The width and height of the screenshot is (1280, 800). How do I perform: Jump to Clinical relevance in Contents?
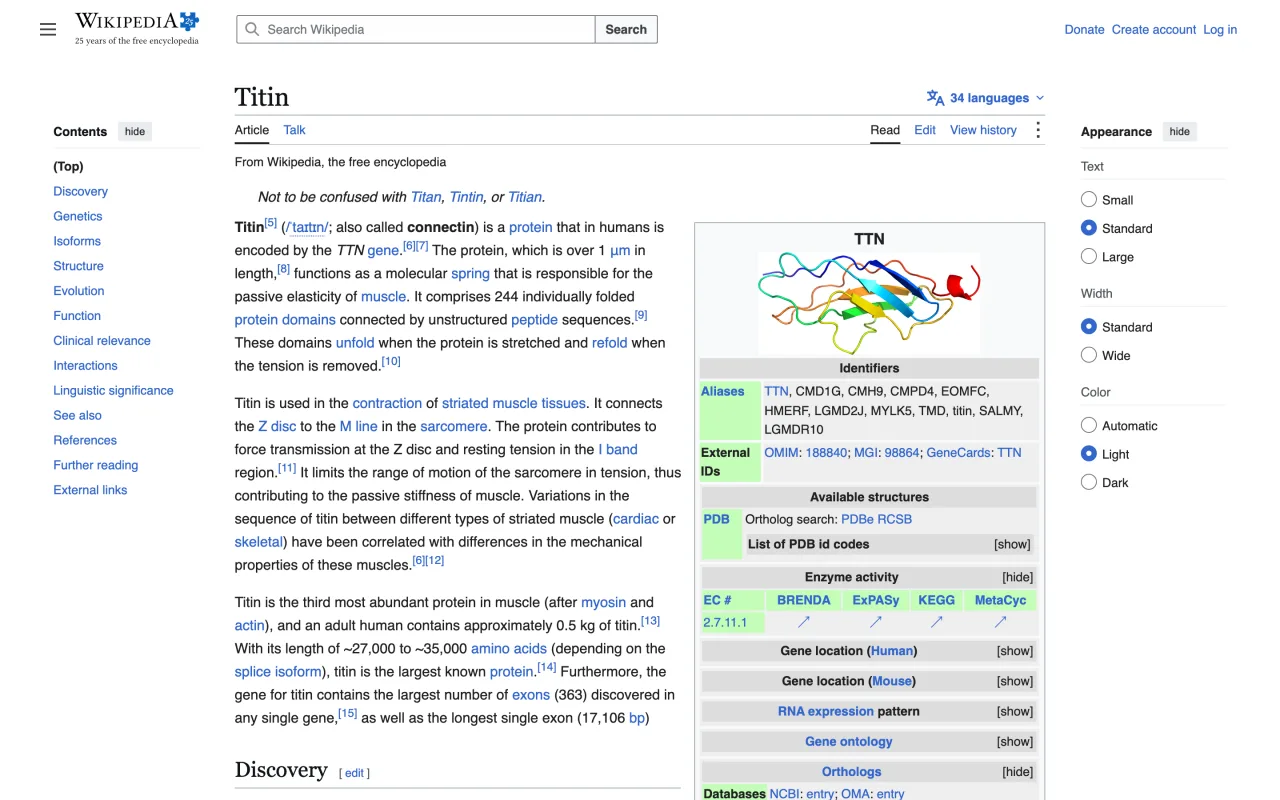click(102, 340)
